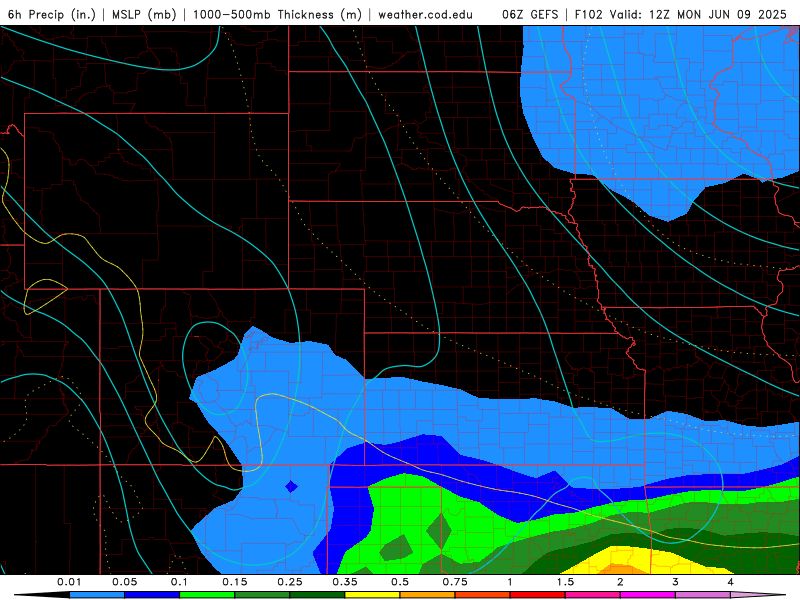Select the dark blue 0.05–0.1 legend swatch
The height and width of the screenshot is (600, 800).
[152, 595]
